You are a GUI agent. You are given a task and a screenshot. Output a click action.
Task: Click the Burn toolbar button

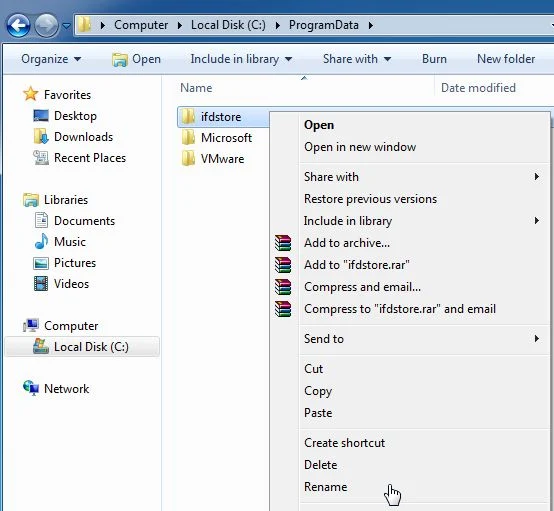click(434, 59)
